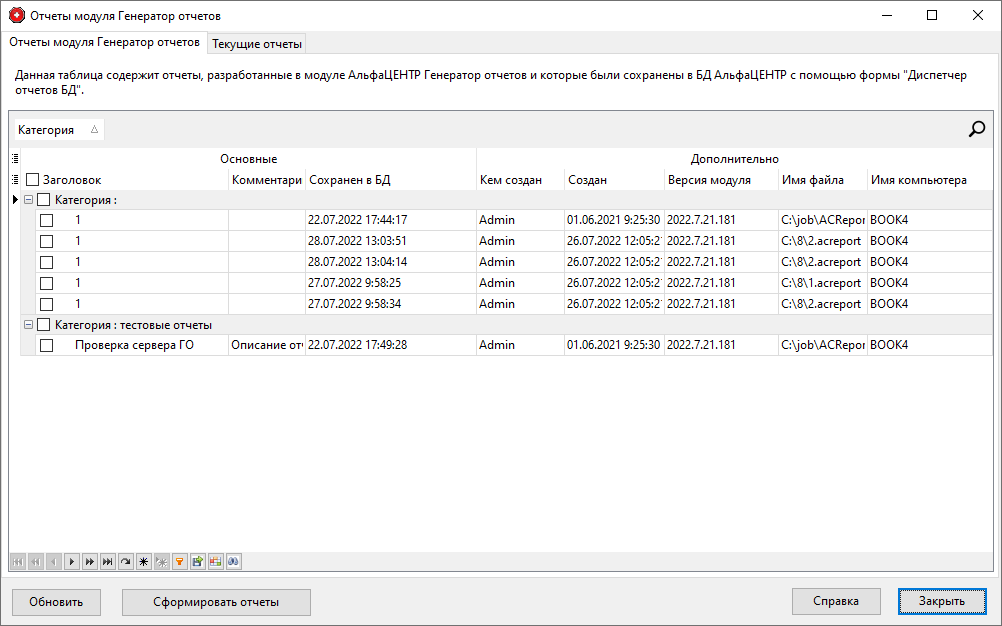Image resolution: width=1002 pixels, height=626 pixels.
Task: Sort by Создан column header
Action: (x=614, y=180)
